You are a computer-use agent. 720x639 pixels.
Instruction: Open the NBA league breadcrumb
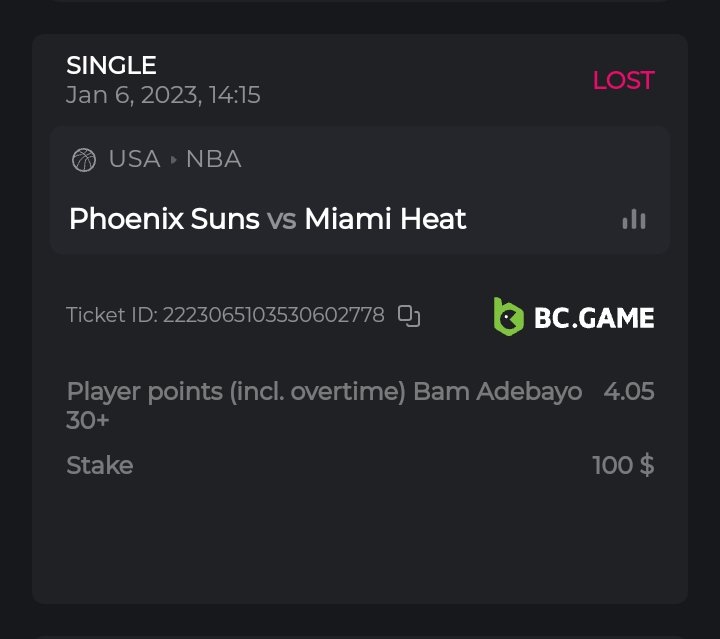[213, 160]
